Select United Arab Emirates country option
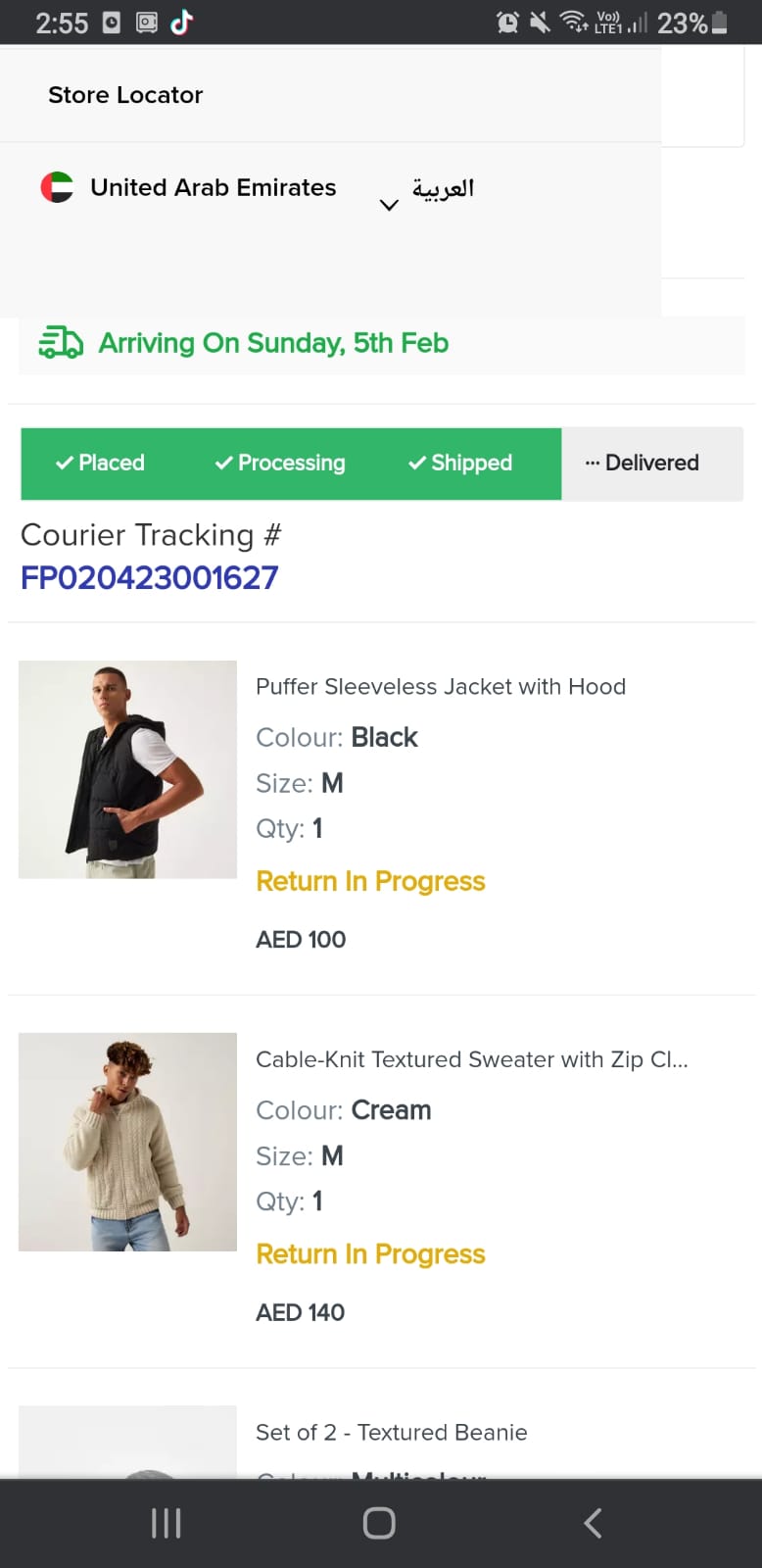Screen dimensions: 762x1568 click(213, 187)
